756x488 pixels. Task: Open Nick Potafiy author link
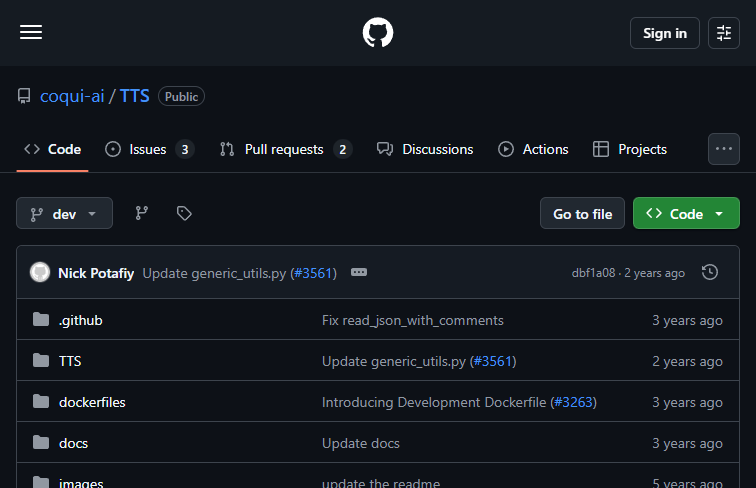96,273
